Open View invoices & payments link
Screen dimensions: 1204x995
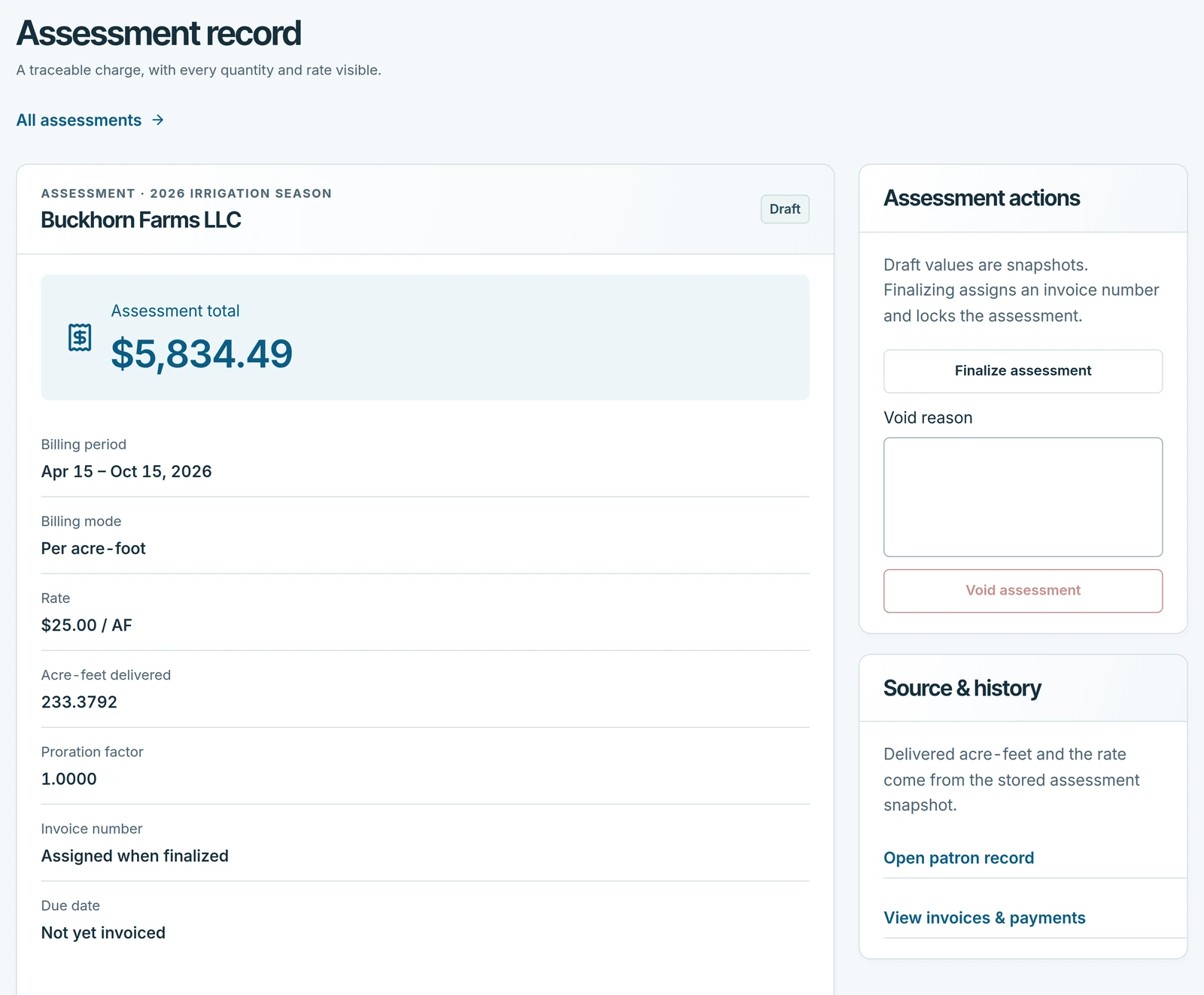[x=984, y=918]
